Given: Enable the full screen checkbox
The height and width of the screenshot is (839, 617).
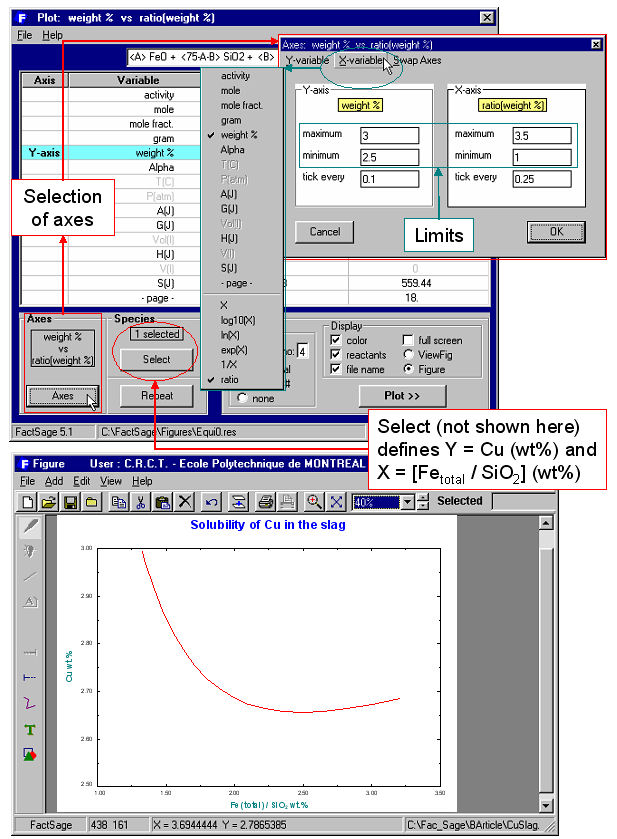Looking at the screenshot, I should [408, 341].
